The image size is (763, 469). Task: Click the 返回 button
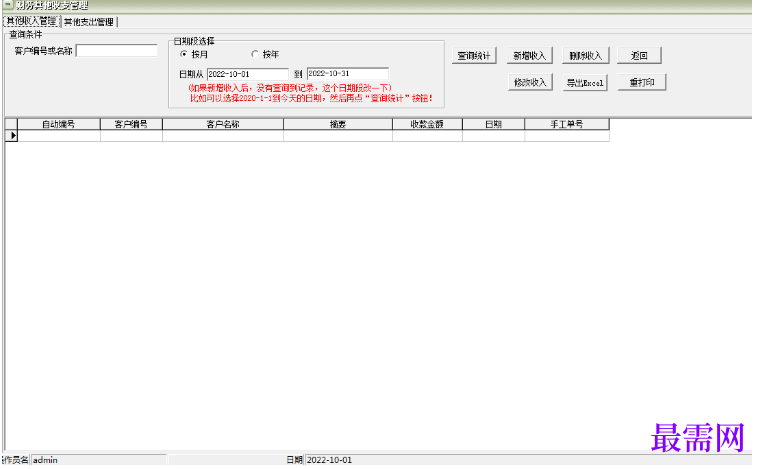pos(639,55)
